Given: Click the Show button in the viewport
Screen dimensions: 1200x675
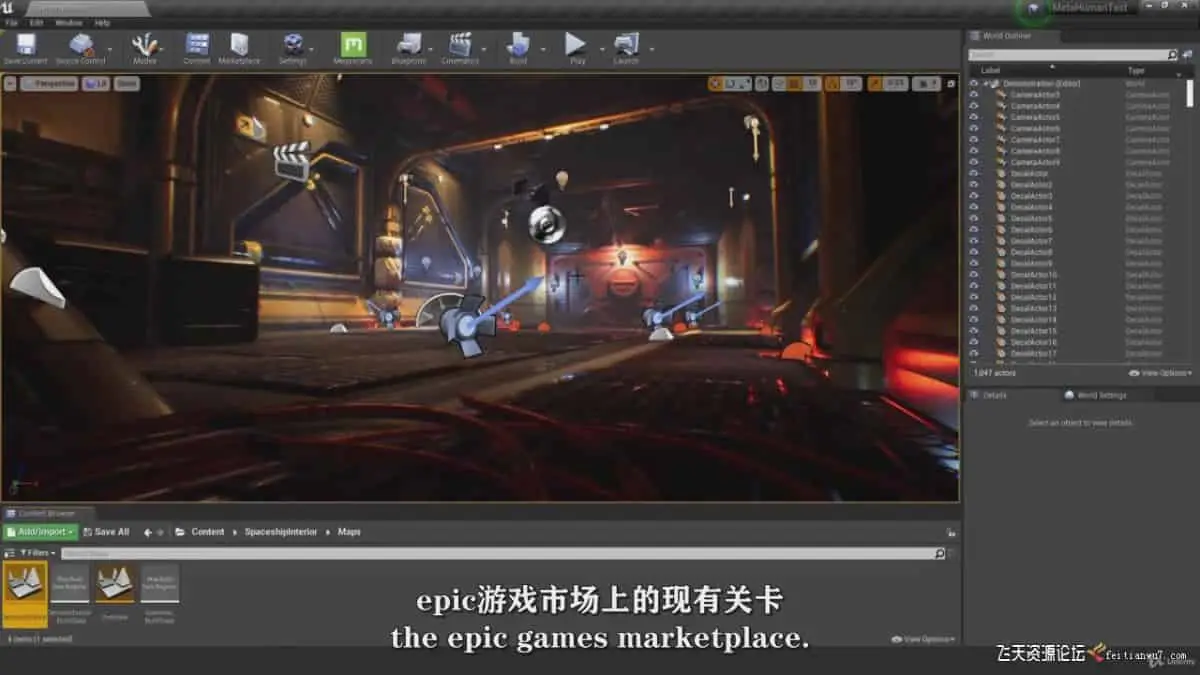Looking at the screenshot, I should click(x=126, y=84).
